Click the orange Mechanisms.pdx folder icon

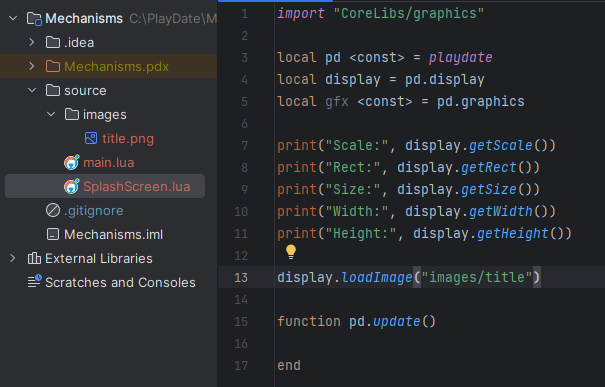[53, 66]
